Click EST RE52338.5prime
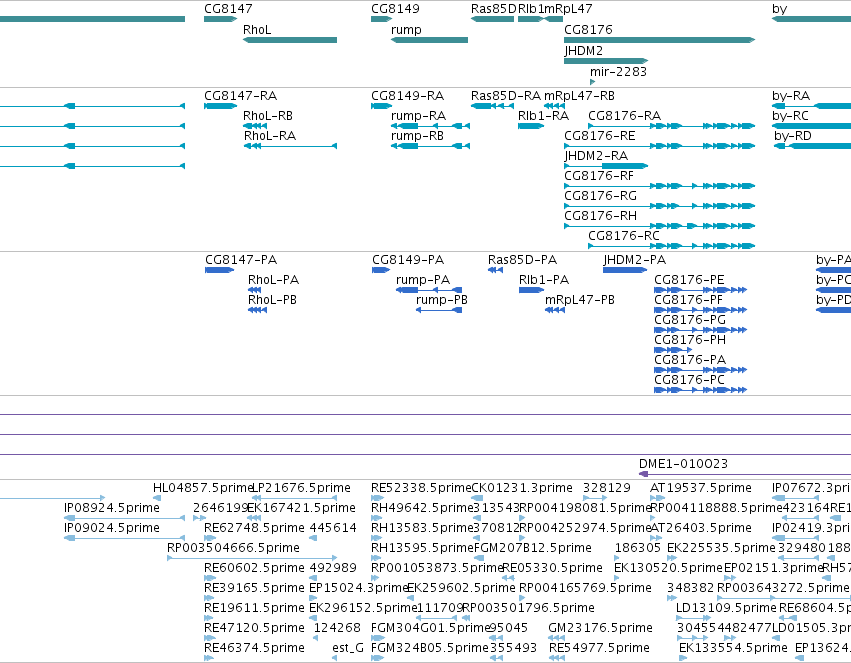Viewport: 851px width, 663px height. (377, 498)
